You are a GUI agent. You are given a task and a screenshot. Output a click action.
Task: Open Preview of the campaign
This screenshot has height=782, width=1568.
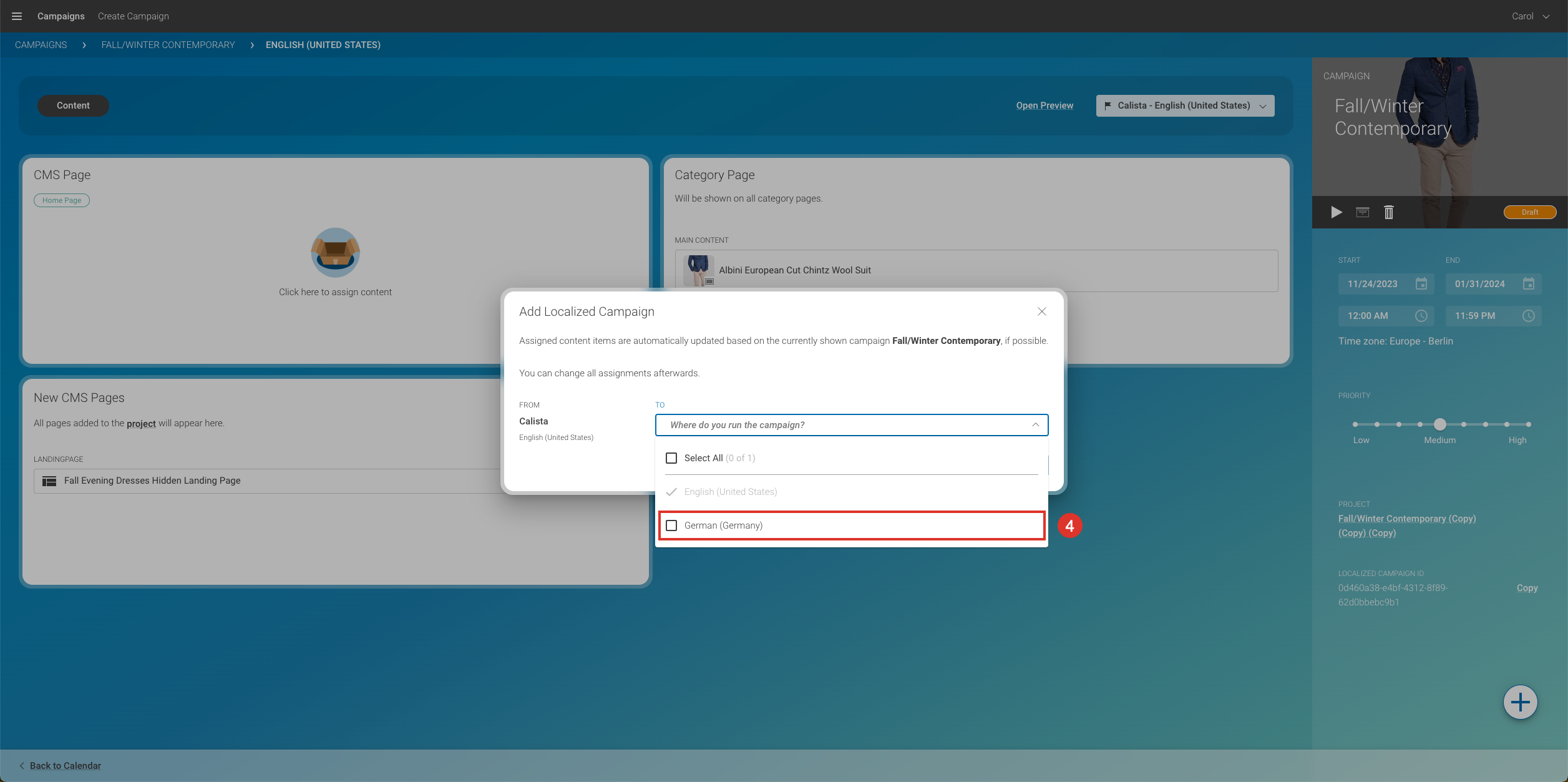click(1045, 105)
